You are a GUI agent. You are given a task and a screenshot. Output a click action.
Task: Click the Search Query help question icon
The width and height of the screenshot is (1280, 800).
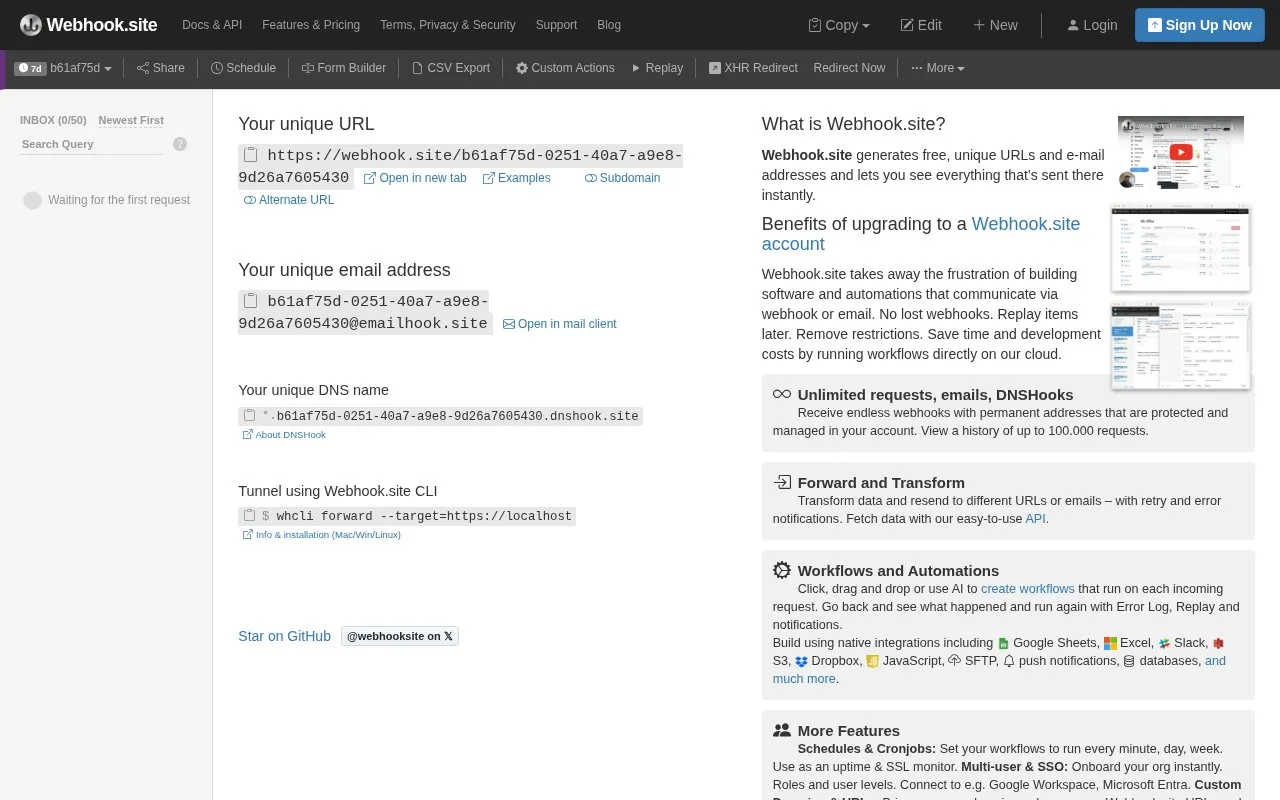point(180,144)
